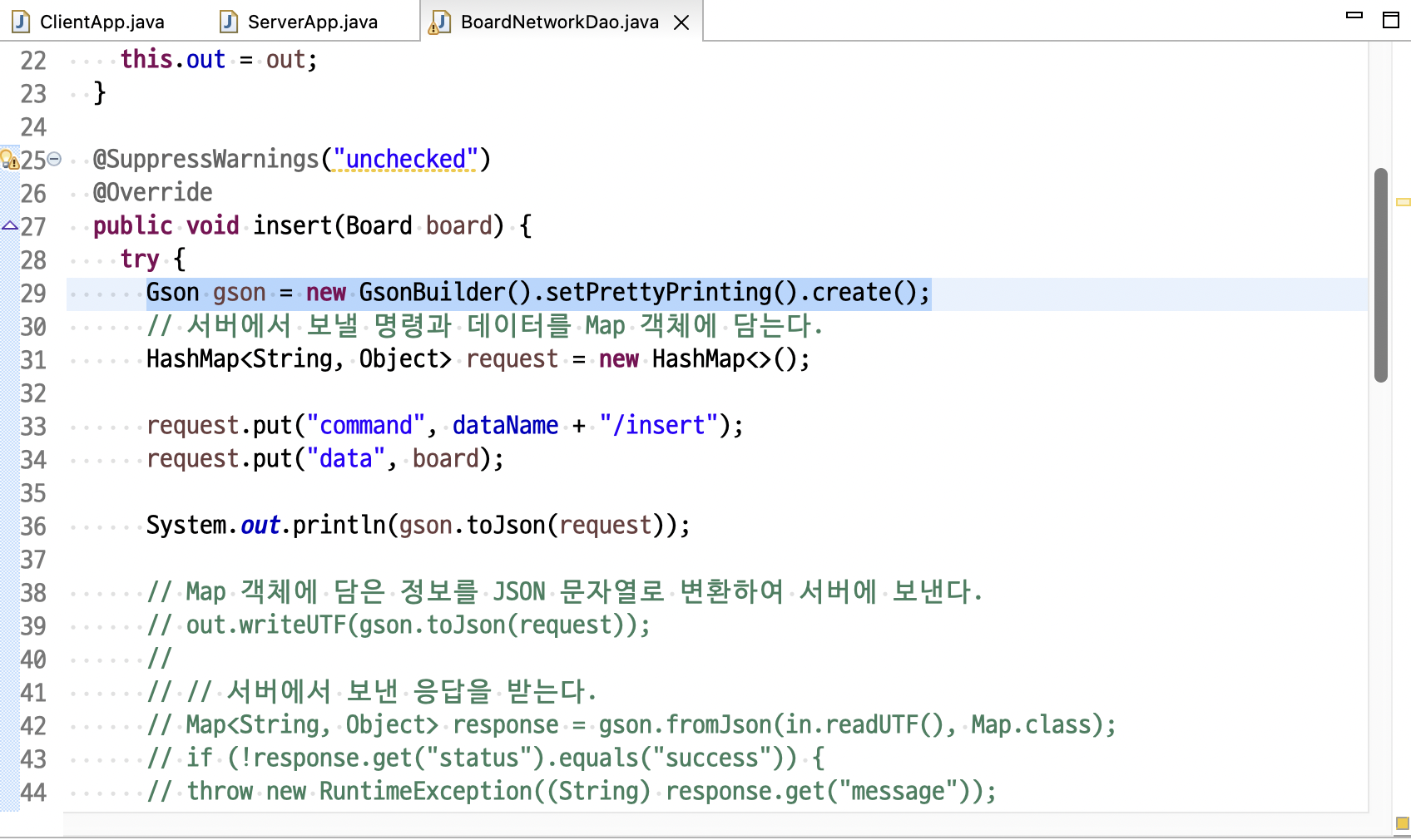The width and height of the screenshot is (1411, 840).
Task: Click the commented gson.fromJson line 42
Action: pyautogui.click(x=631, y=724)
